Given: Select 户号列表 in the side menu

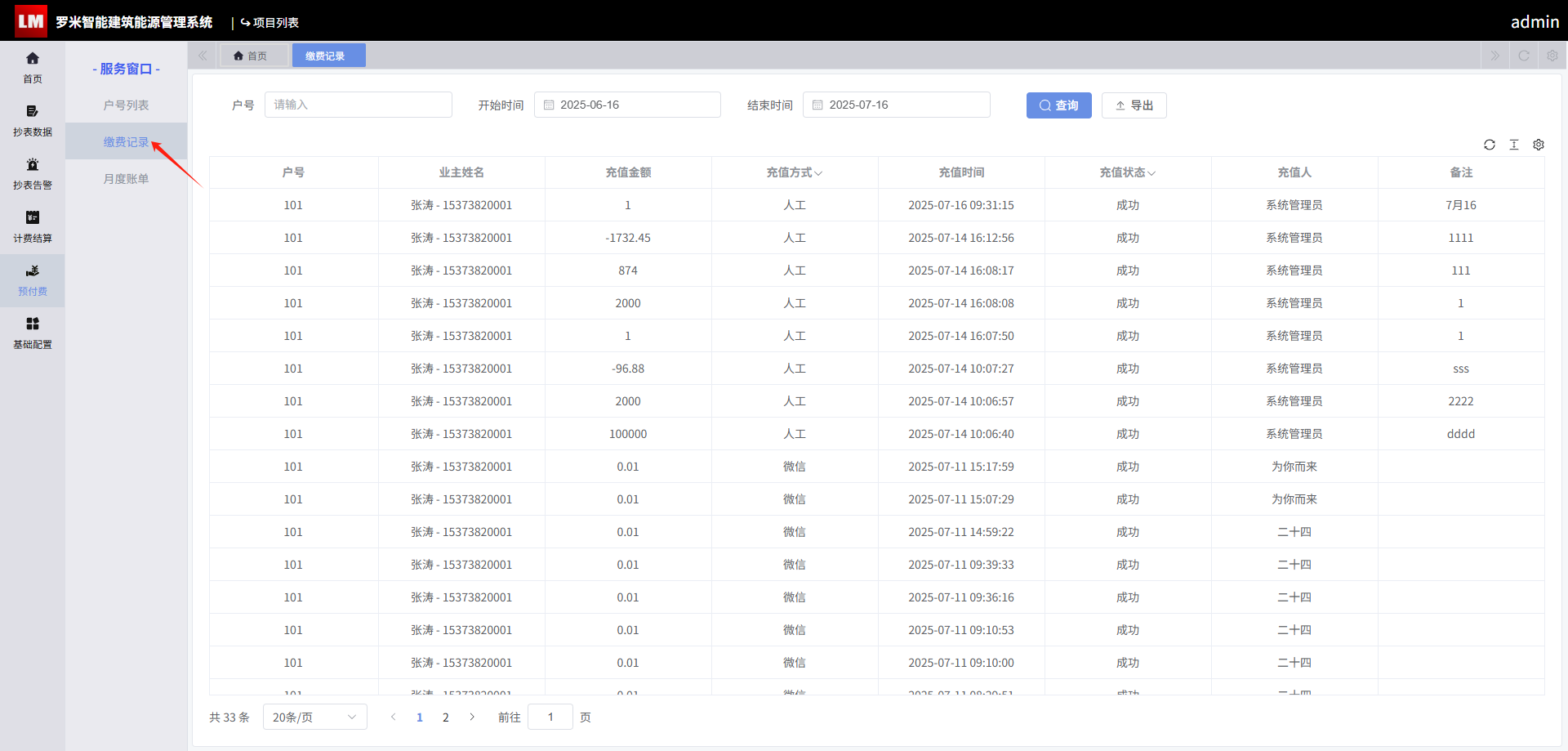Looking at the screenshot, I should pyautogui.click(x=126, y=105).
